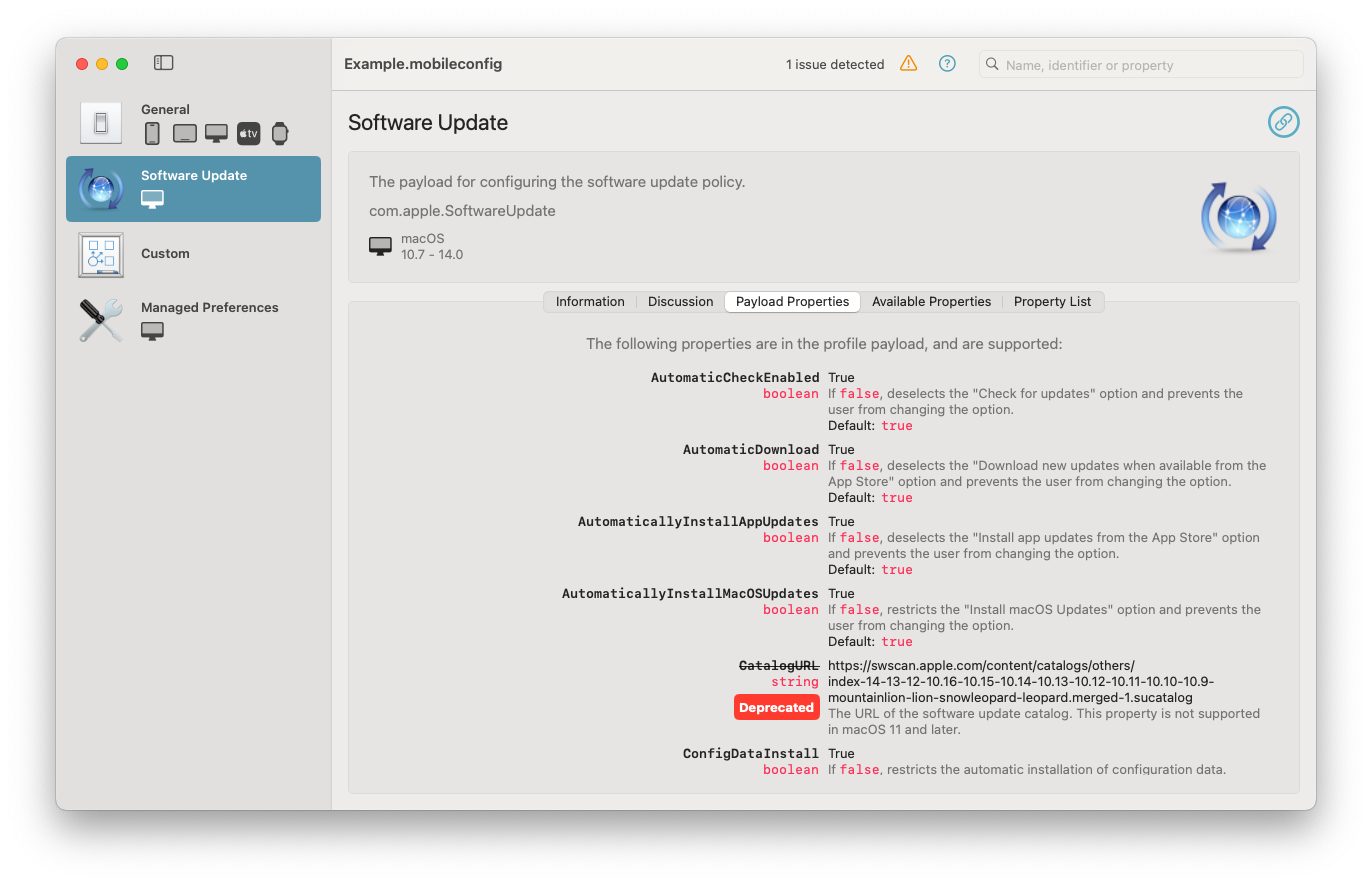1372x884 pixels.
Task: Toggle the sidebar visibility button
Action: 164,63
